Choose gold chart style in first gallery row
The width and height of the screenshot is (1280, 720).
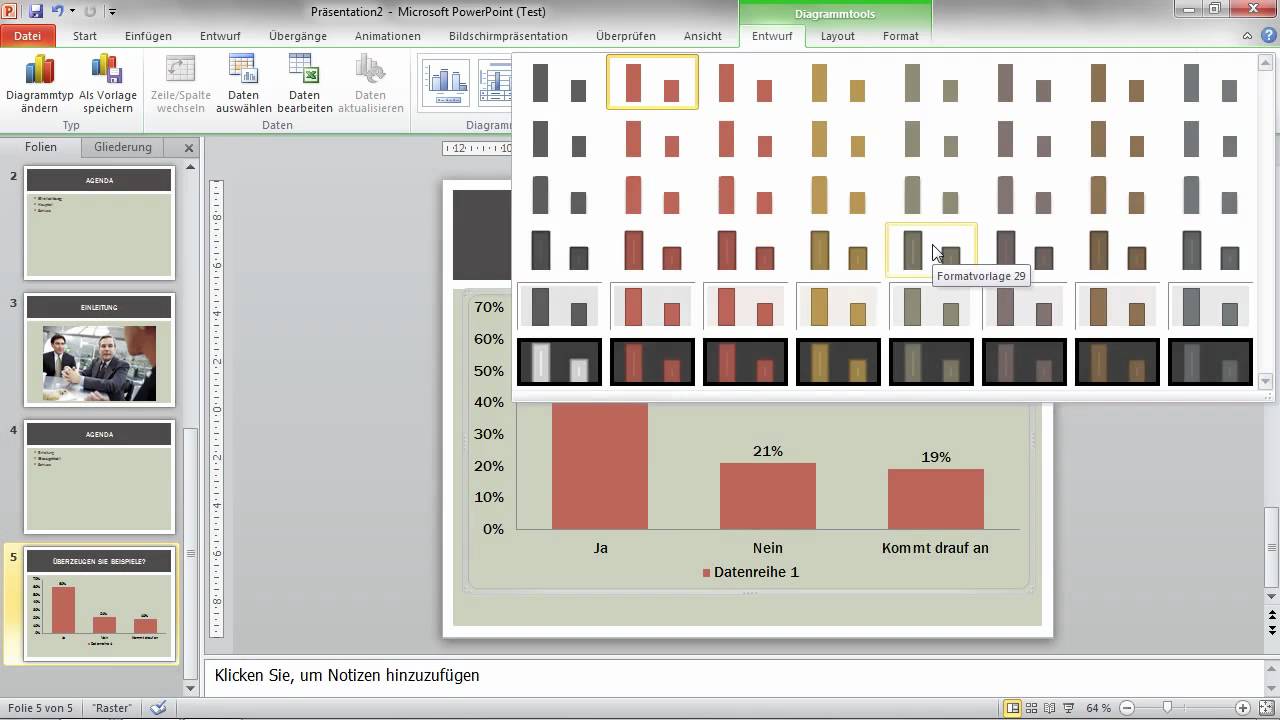coord(838,82)
